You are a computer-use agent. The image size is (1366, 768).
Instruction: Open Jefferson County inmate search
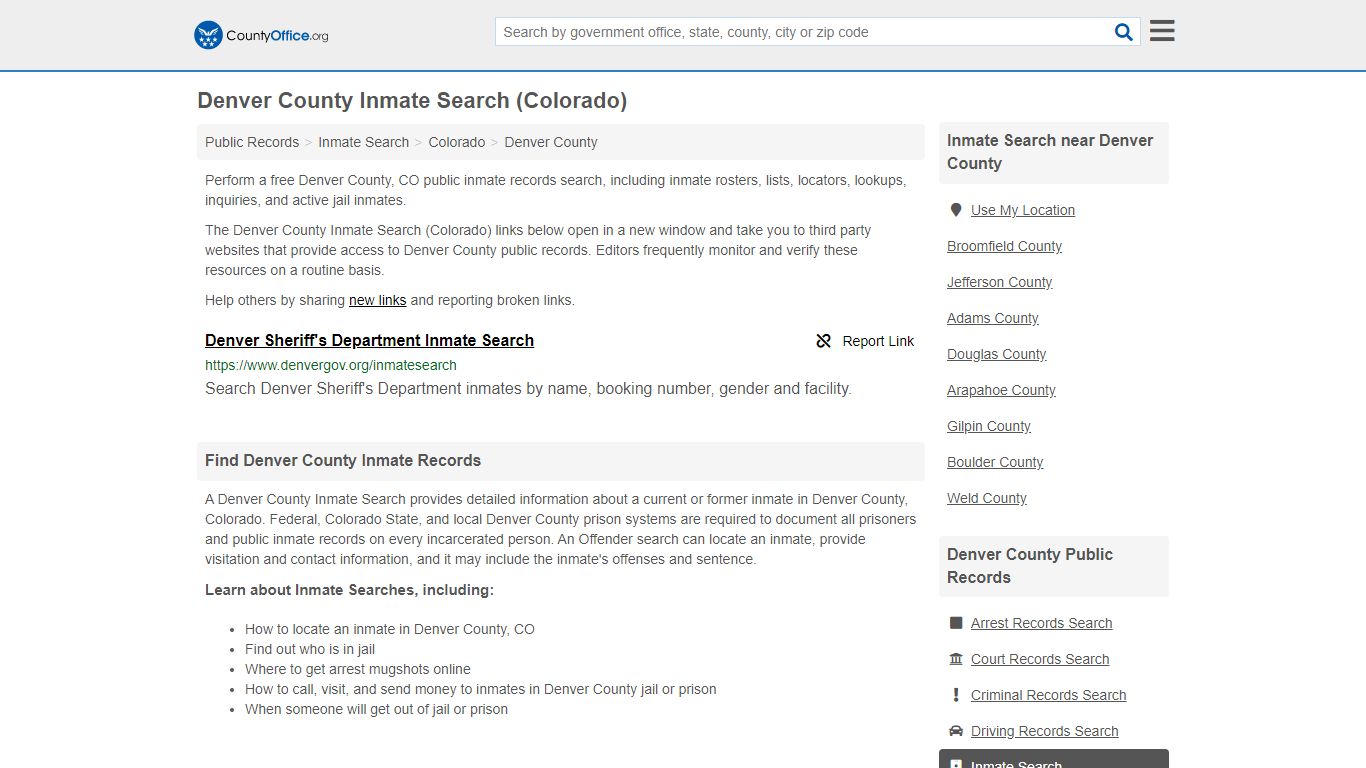(x=999, y=282)
